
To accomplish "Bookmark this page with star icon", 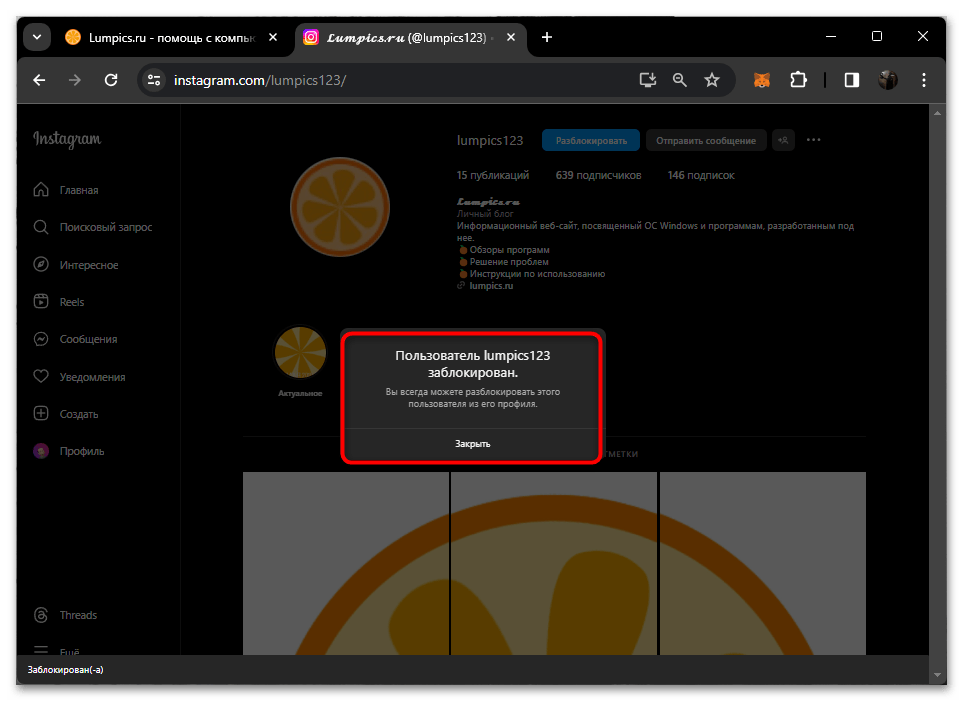I will click(712, 80).
